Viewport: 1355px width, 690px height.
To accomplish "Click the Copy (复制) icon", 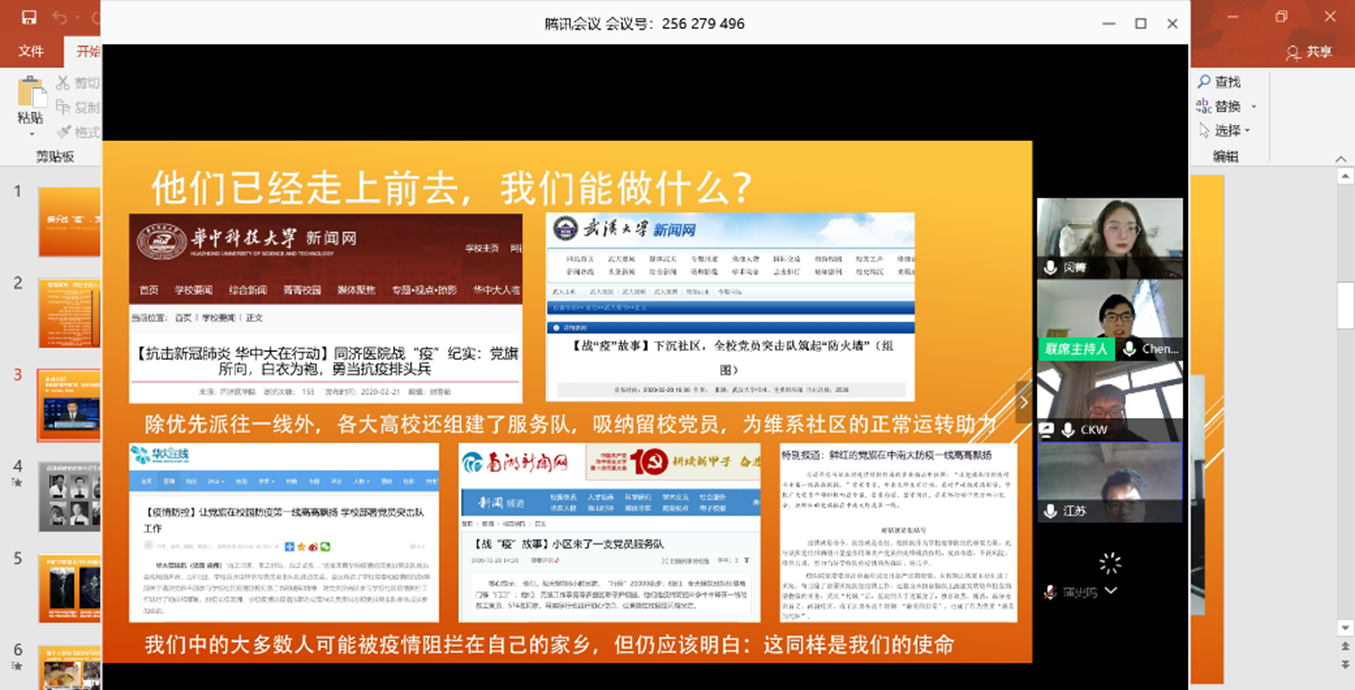I will click(x=64, y=107).
